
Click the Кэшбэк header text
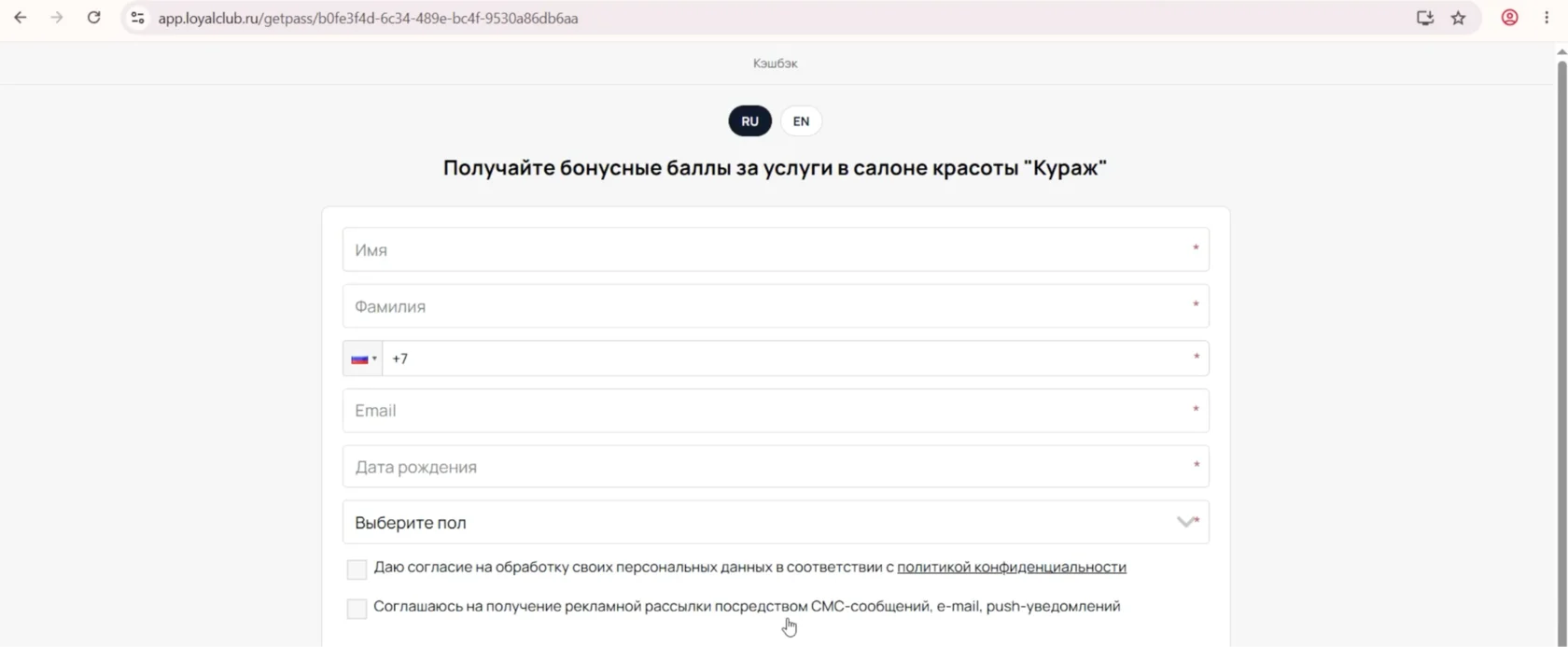click(776, 63)
